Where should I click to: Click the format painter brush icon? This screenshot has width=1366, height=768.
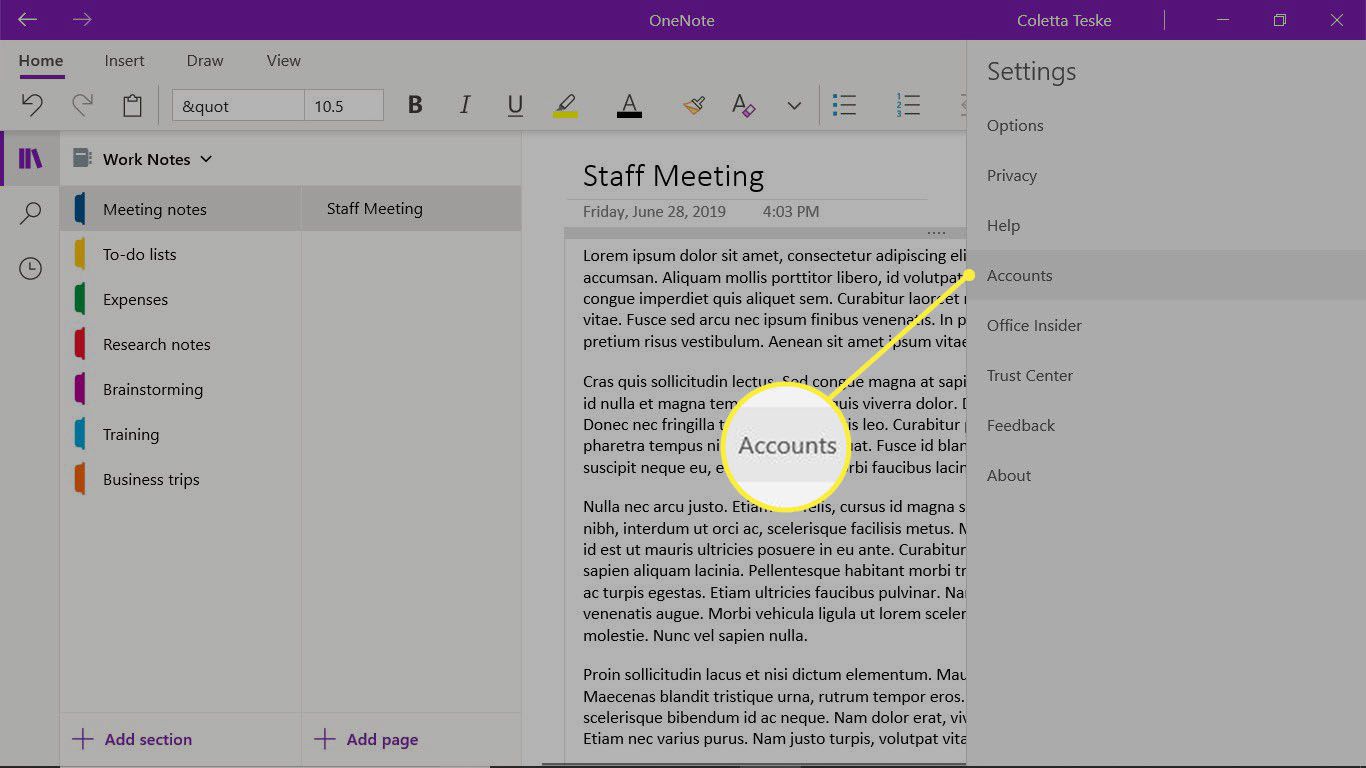click(695, 105)
